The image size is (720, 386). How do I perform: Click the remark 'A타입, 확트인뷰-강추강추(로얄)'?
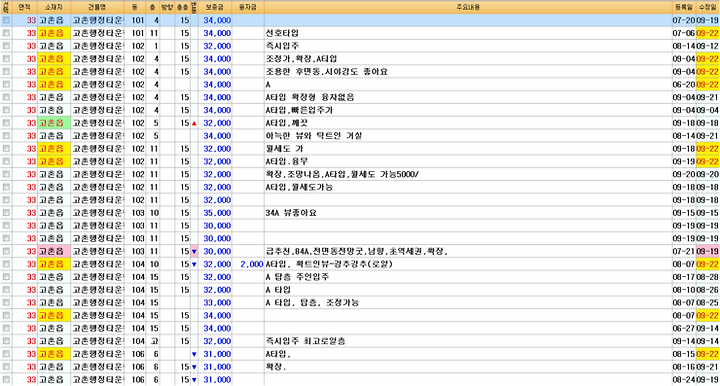point(329,264)
